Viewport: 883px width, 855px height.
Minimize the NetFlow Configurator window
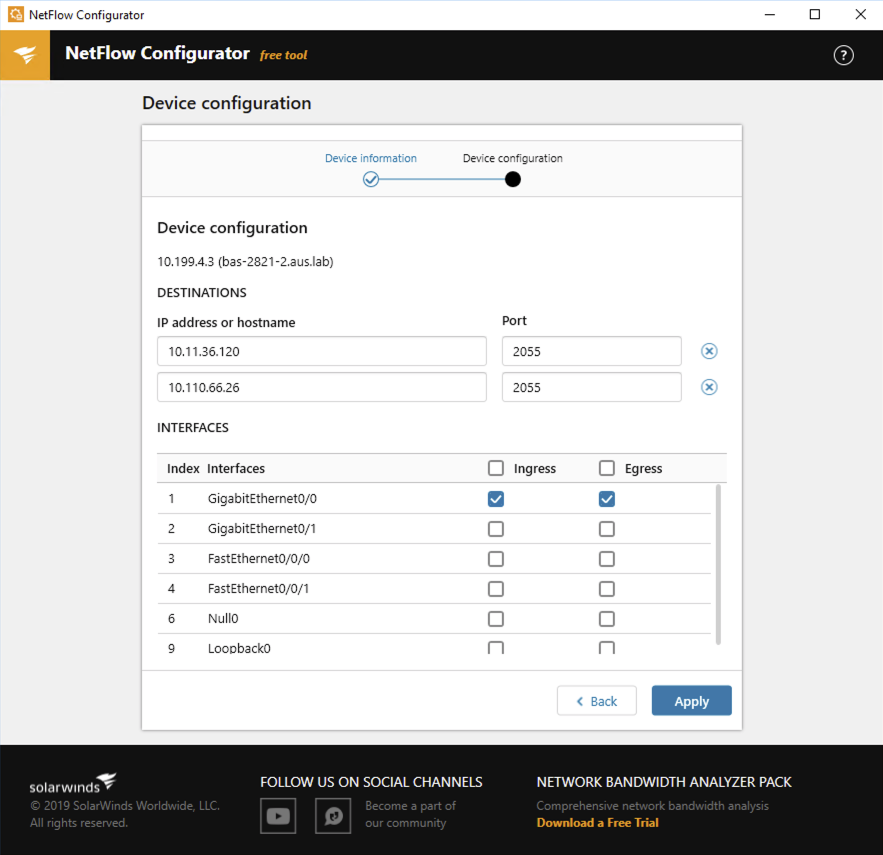pyautogui.click(x=770, y=15)
